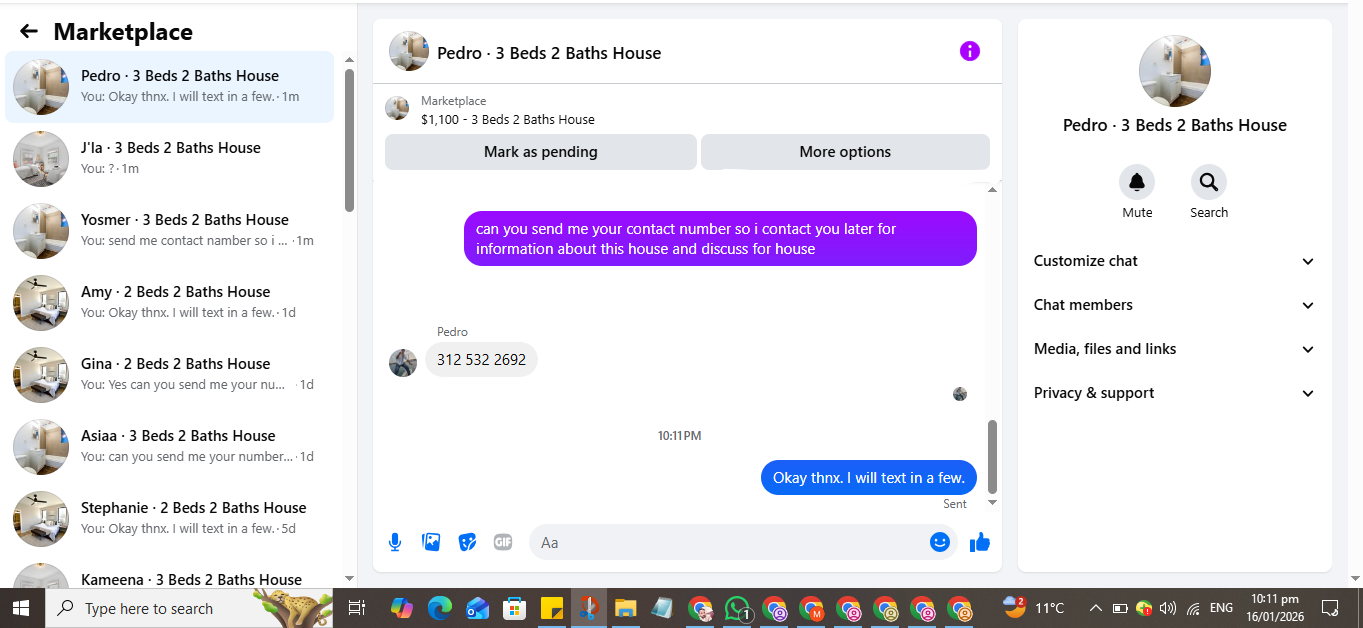The image size is (1363, 628).
Task: Open the purple conversation info icon
Action: coord(970,51)
